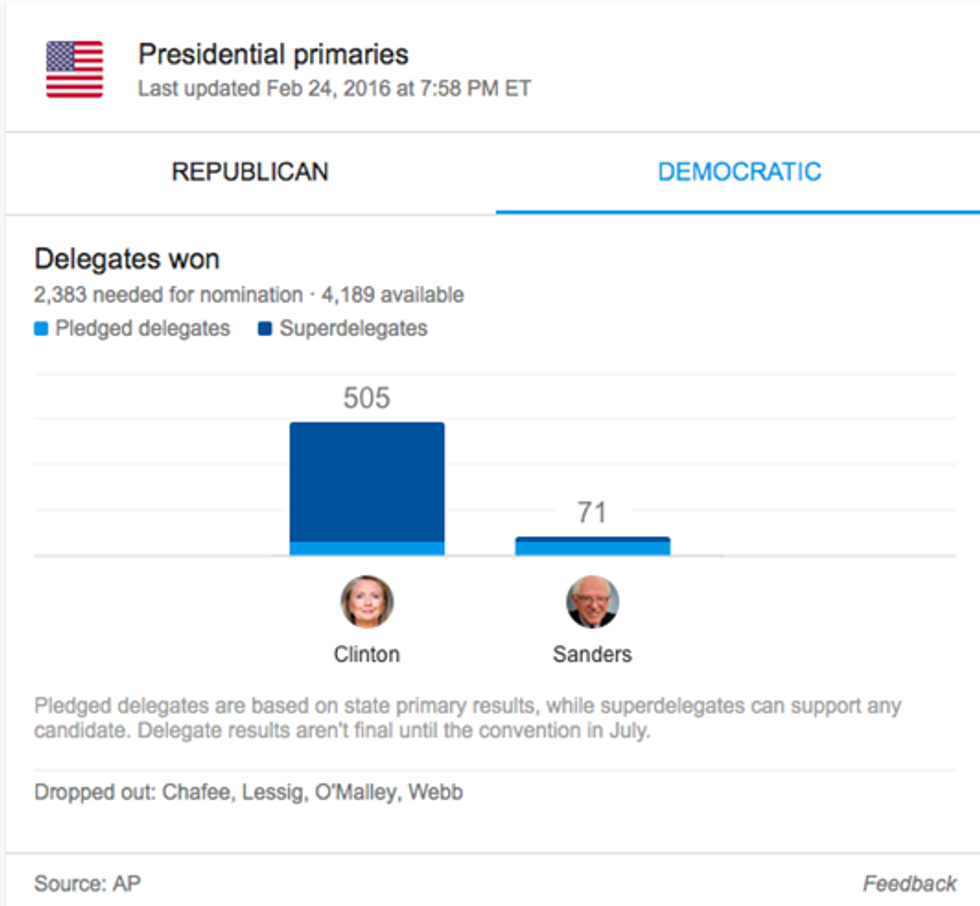
Task: Switch to the Republican tab
Action: coord(250,172)
